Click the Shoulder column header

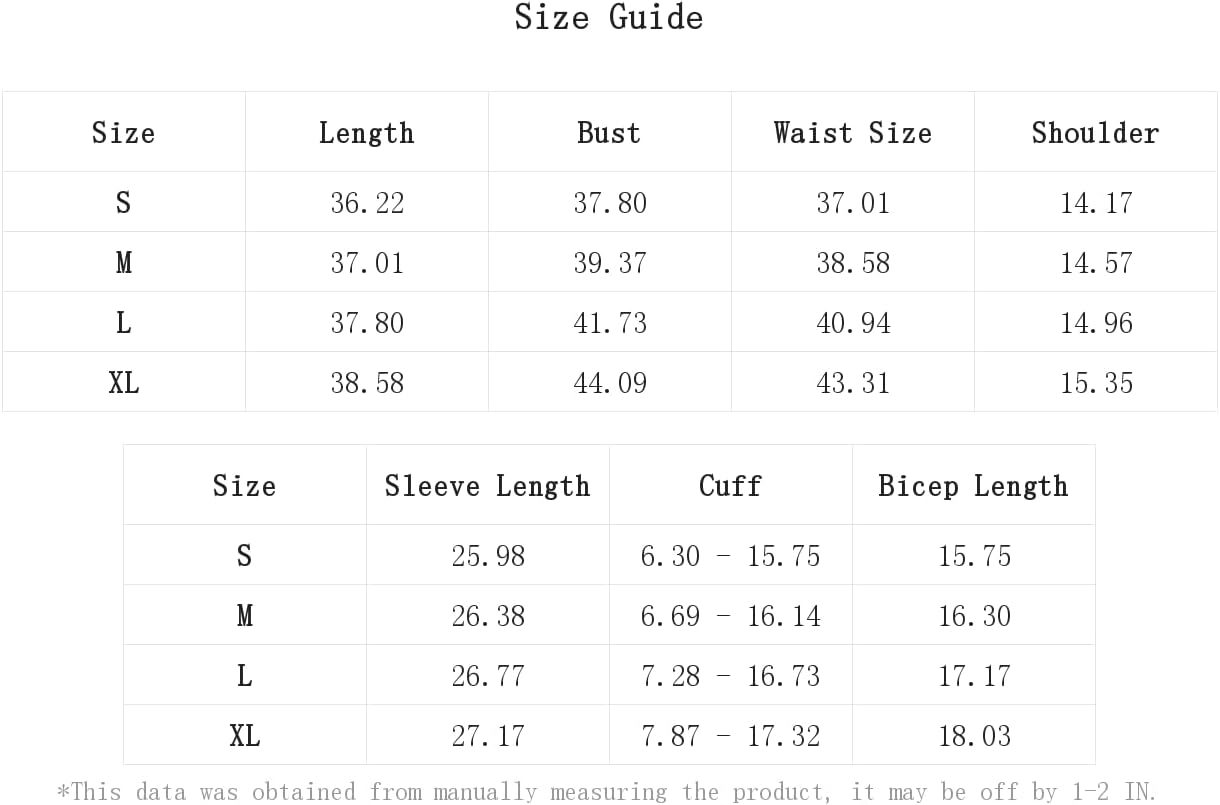(1096, 132)
